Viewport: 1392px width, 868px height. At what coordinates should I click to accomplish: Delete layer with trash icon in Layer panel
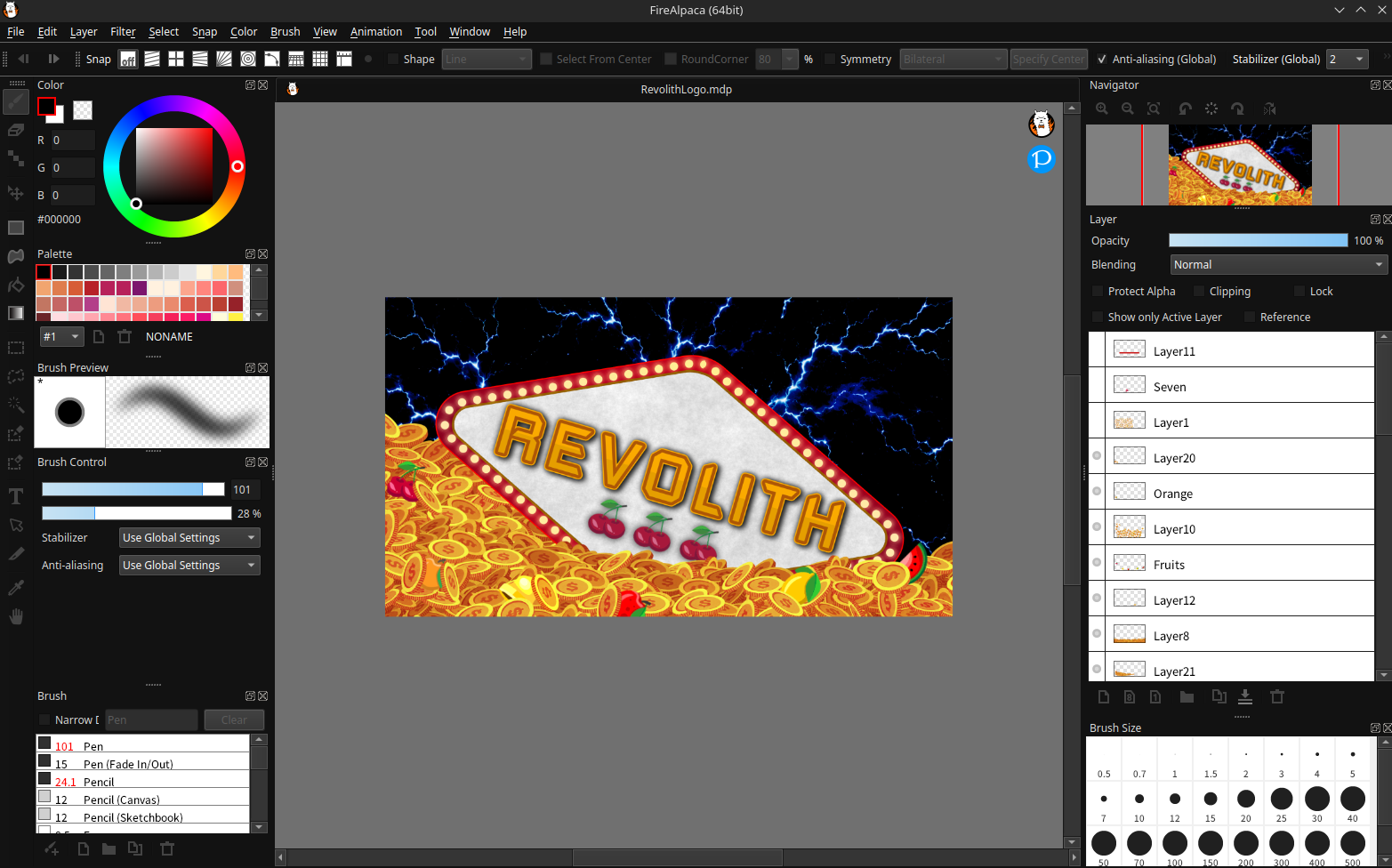(1277, 696)
